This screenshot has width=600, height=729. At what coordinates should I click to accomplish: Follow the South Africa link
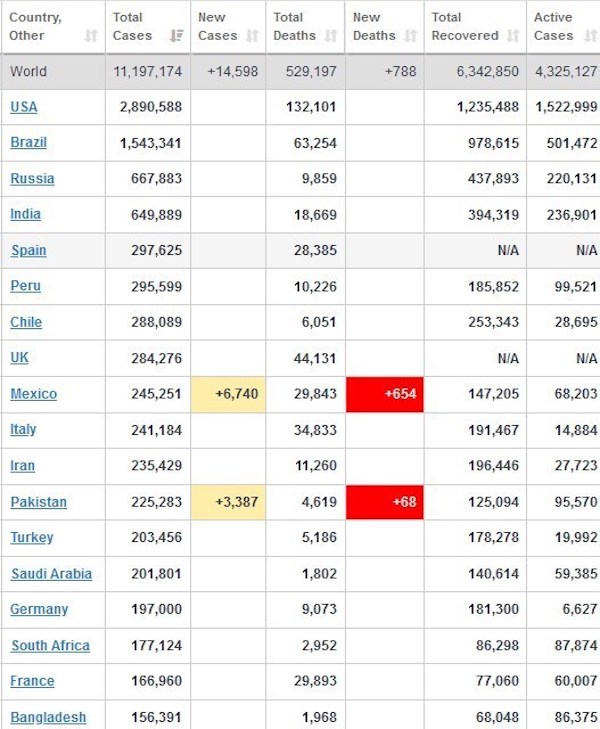tap(50, 645)
